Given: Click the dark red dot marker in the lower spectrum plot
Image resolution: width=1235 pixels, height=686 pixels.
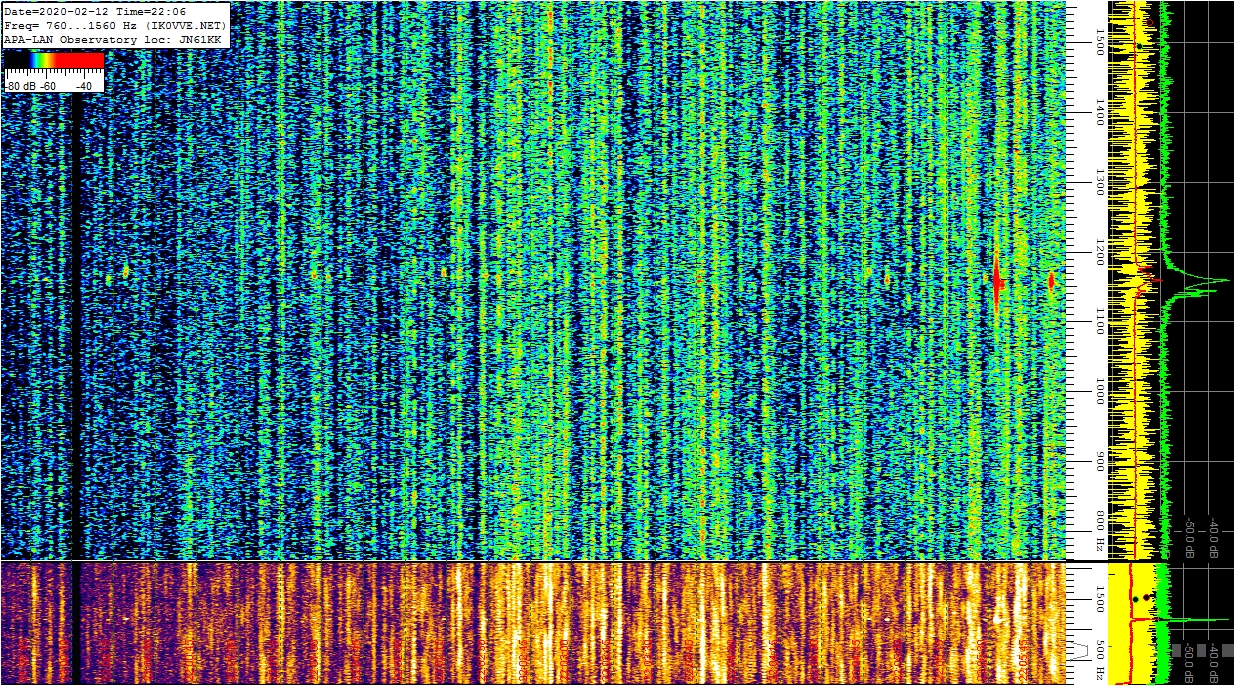Looking at the screenshot, I should coord(1146,597).
